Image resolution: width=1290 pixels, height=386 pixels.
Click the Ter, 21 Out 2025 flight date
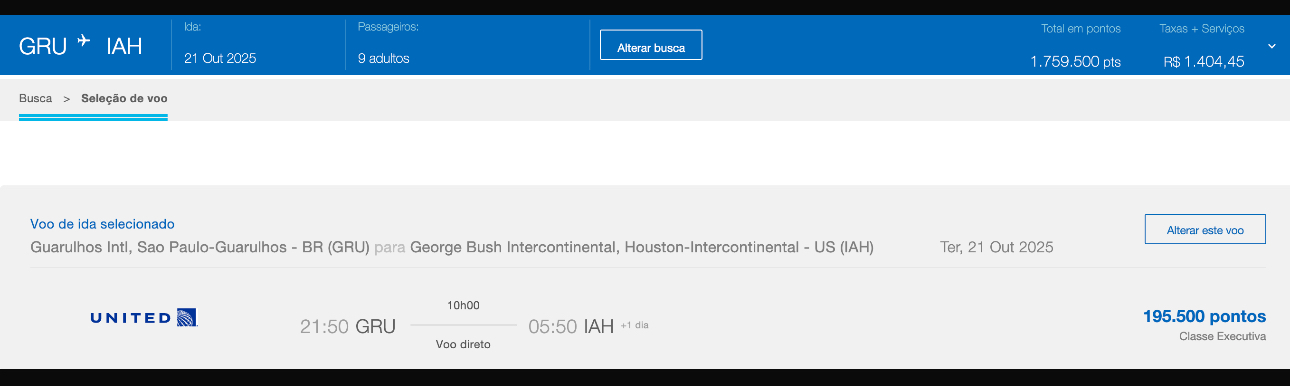pyautogui.click(x=997, y=247)
